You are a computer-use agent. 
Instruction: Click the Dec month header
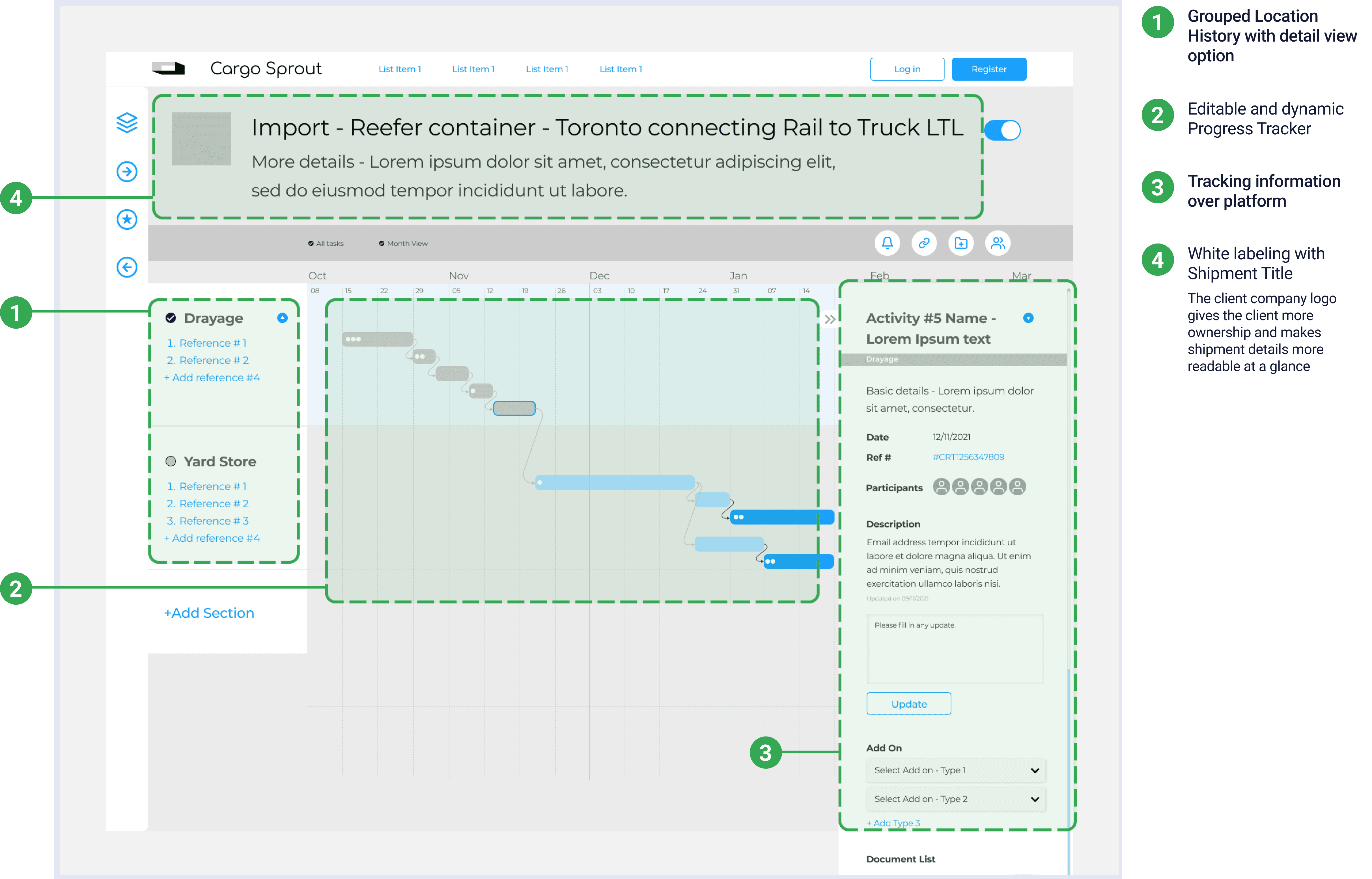pos(599,276)
